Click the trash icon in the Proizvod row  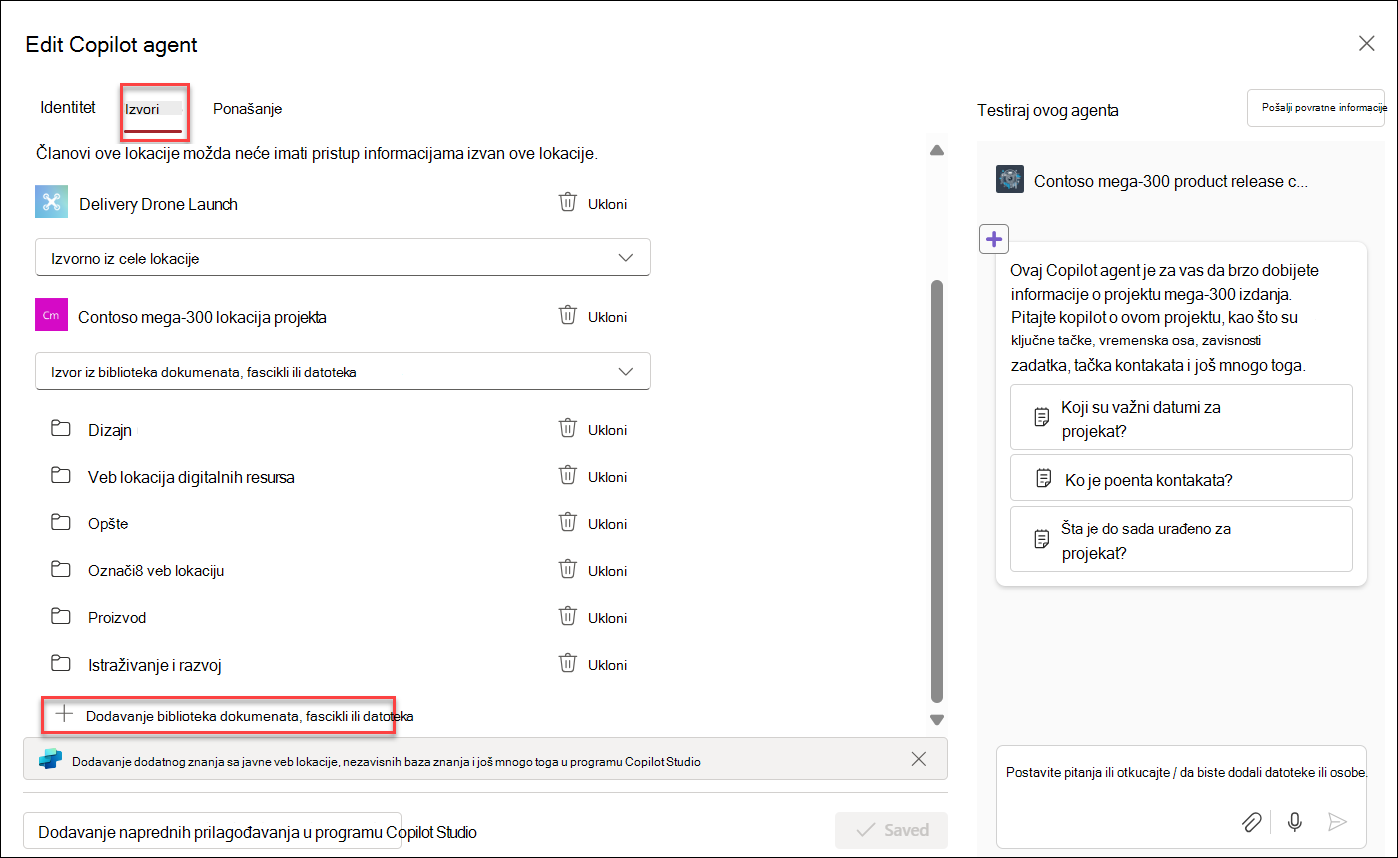point(567,617)
